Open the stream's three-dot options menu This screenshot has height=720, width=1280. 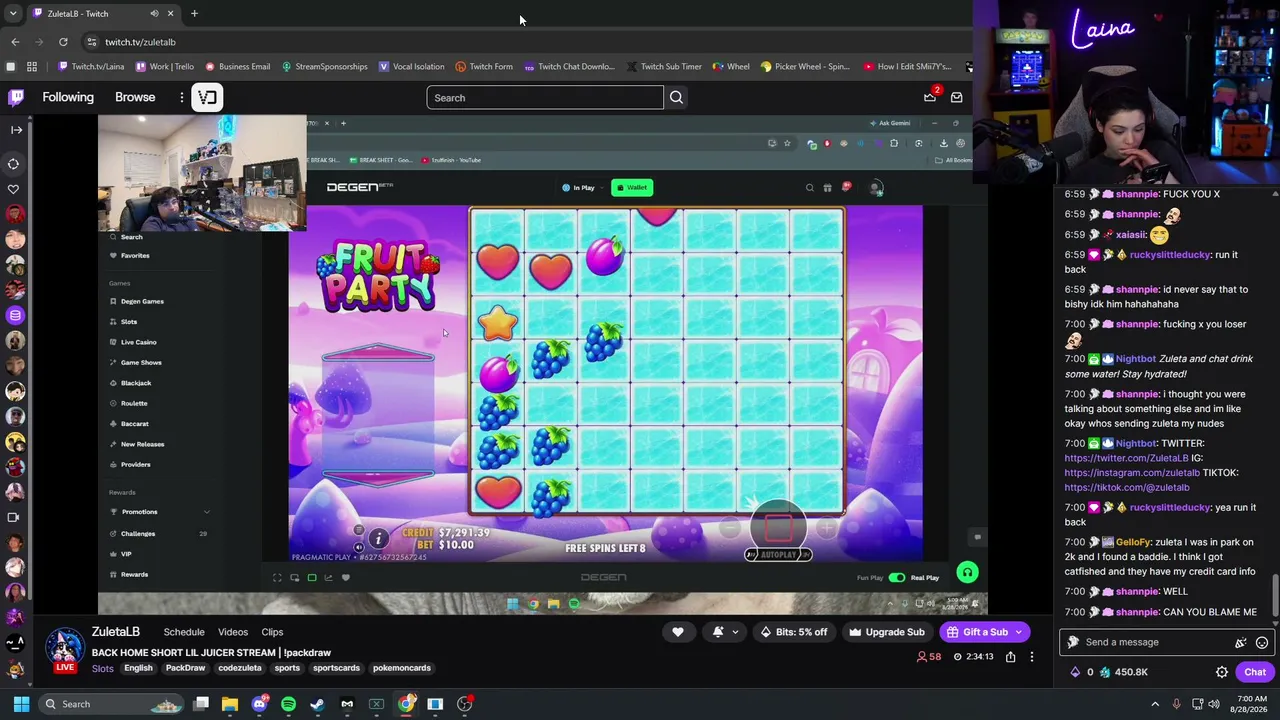[x=1032, y=657]
